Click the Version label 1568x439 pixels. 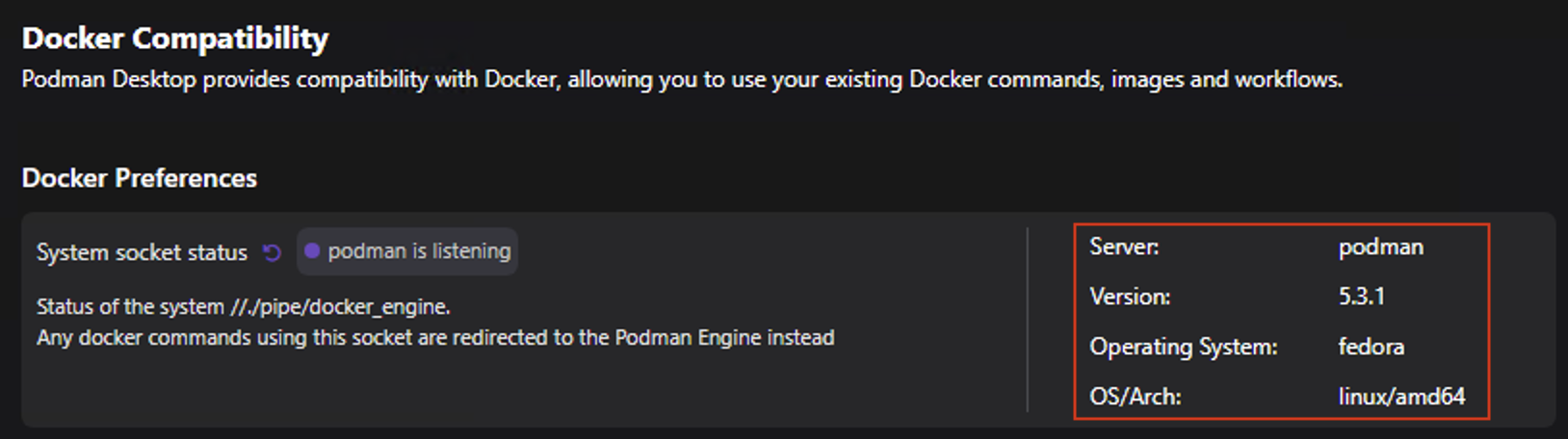tap(1130, 297)
